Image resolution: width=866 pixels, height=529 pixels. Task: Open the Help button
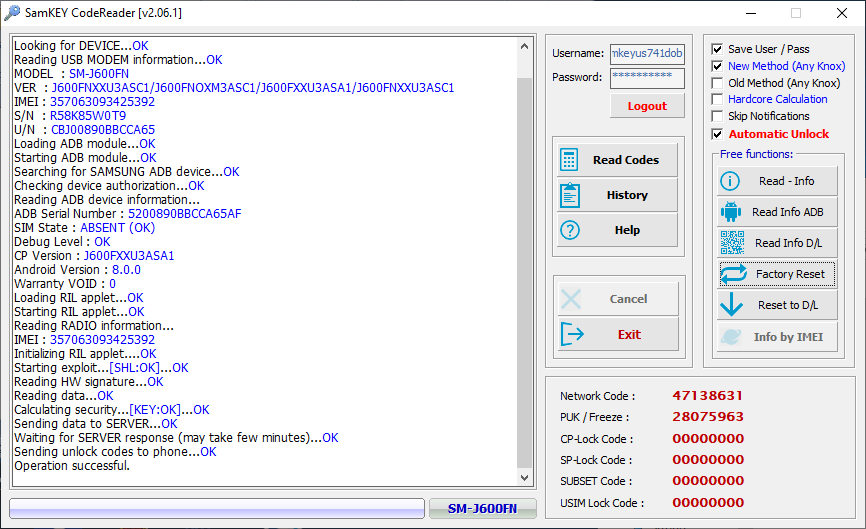pyautogui.click(x=617, y=230)
